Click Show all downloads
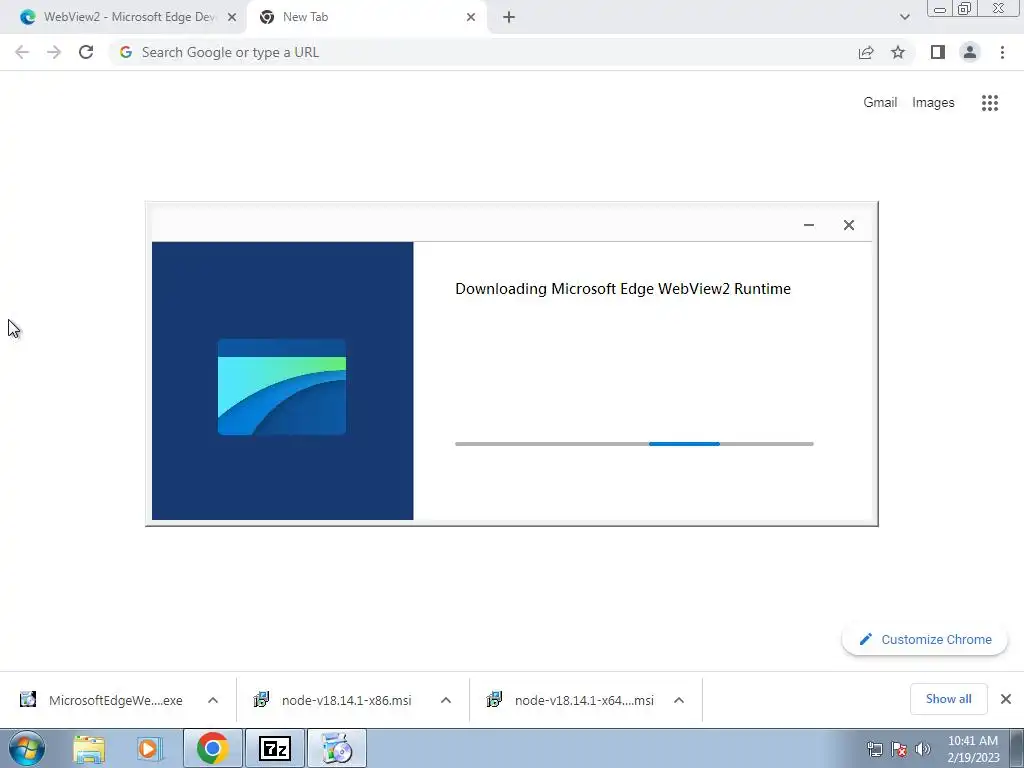1024x768 pixels. (x=948, y=699)
